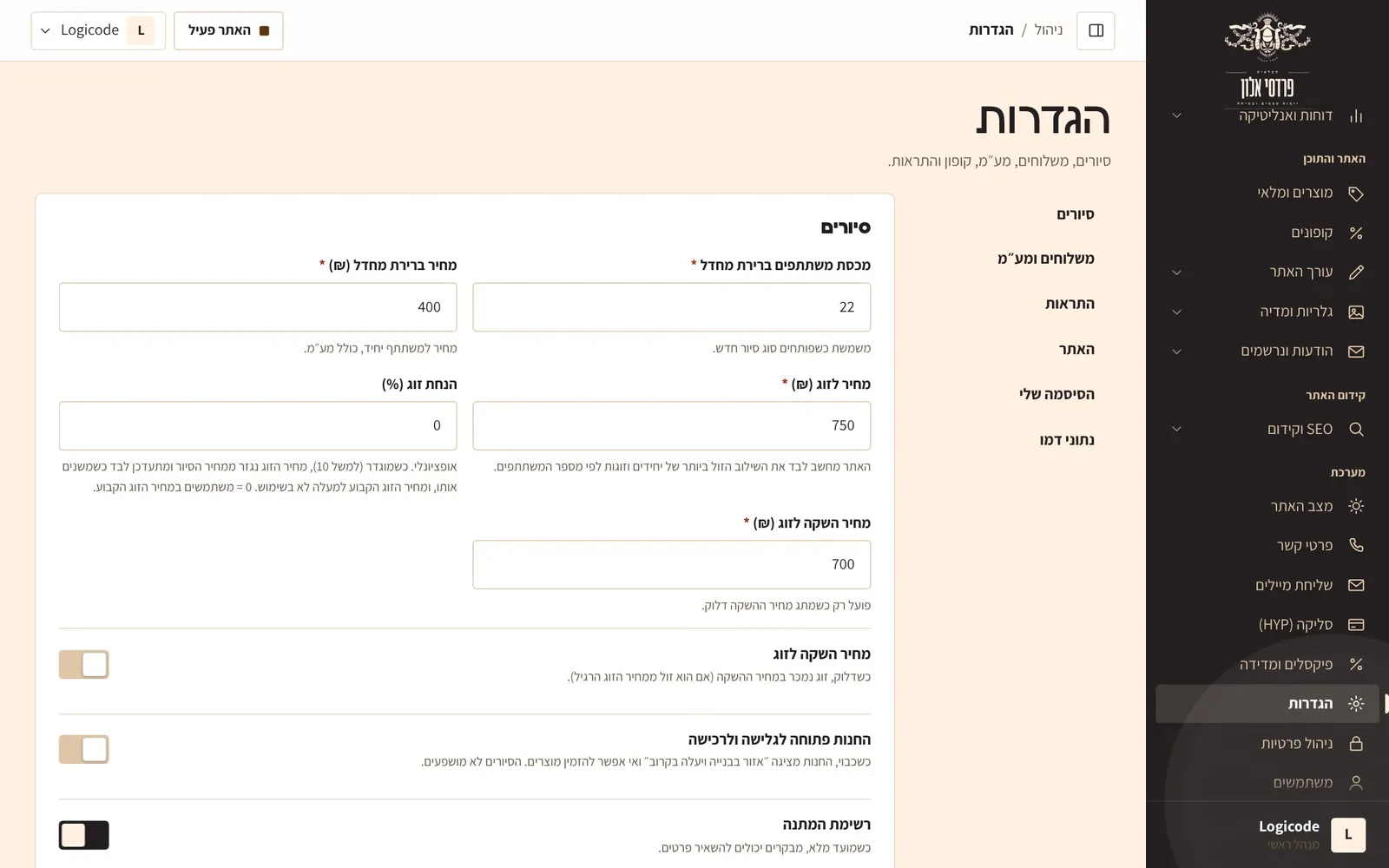Toggle the החנות פתוחה לגלישה ולרכישה switch
Screen dimensions: 1389x868
pos(84,749)
